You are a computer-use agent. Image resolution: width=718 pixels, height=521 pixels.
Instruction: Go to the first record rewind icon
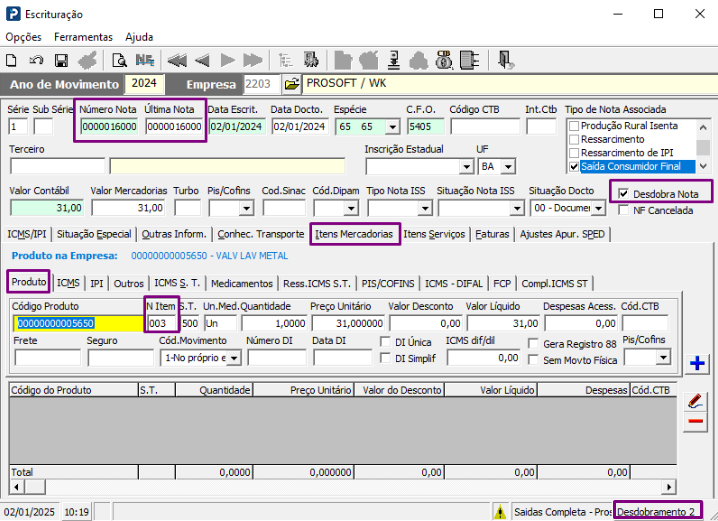point(177,60)
